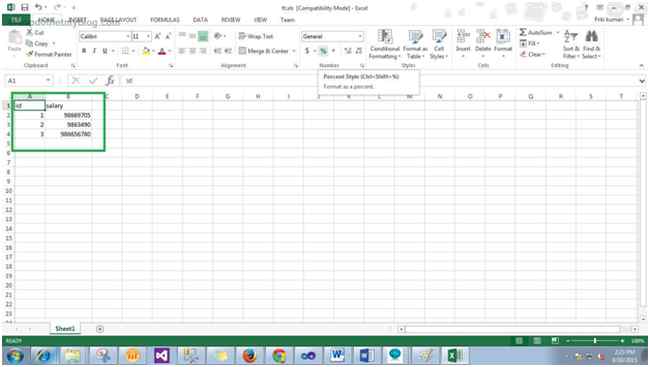650x367 pixels.
Task: Switch to the VIEW ribbon tab
Action: tap(260, 20)
